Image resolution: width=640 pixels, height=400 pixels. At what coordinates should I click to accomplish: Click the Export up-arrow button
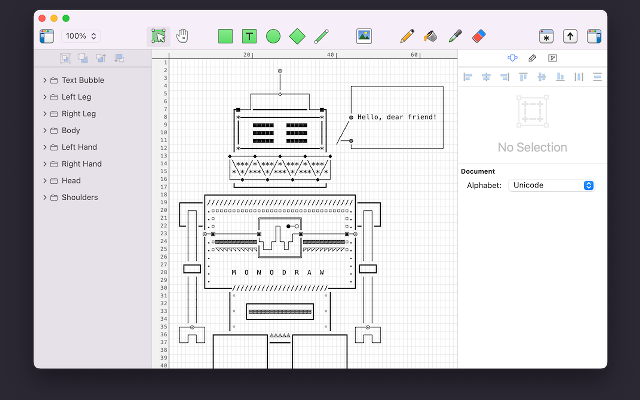570,36
